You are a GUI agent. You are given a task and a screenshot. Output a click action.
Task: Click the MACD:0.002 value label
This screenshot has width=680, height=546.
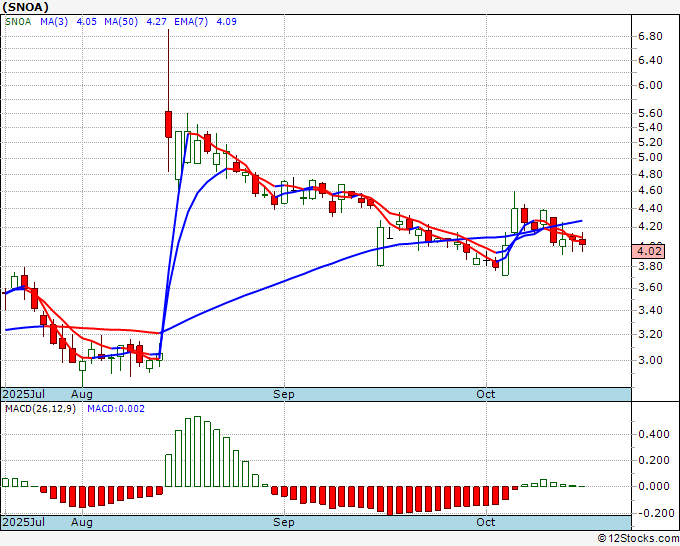coord(116,409)
